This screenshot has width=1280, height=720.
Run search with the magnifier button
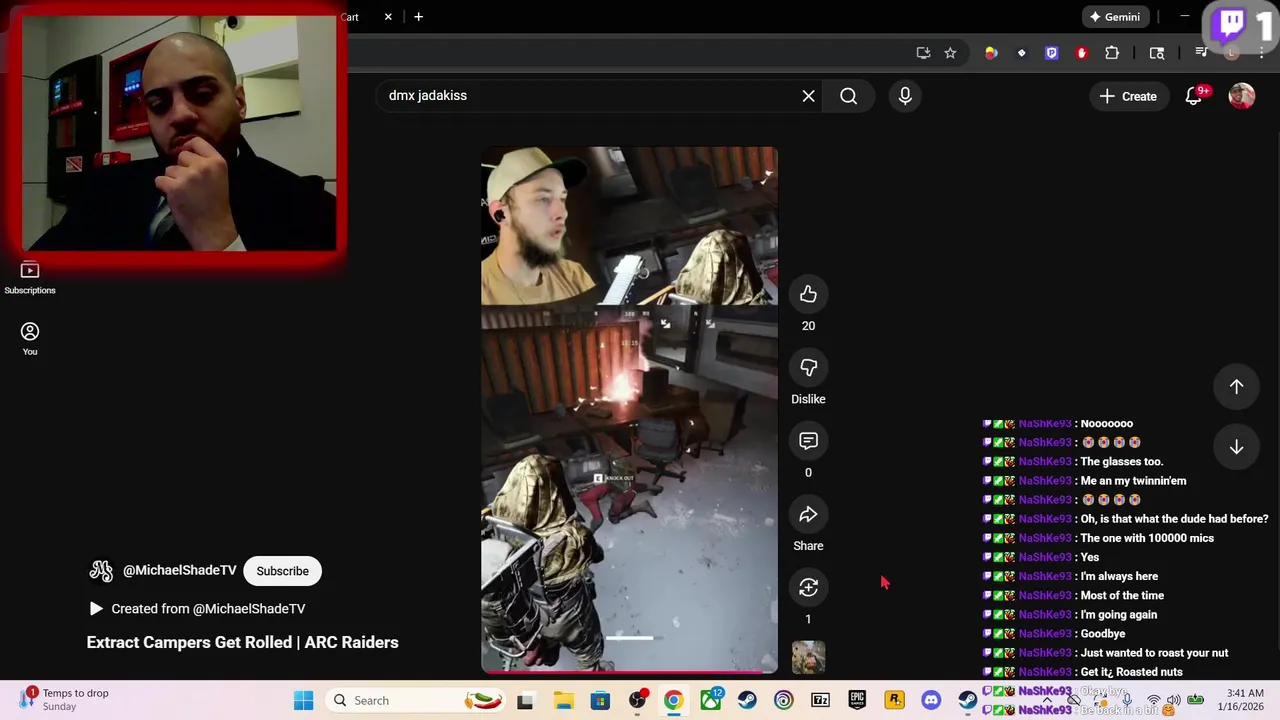point(848,96)
